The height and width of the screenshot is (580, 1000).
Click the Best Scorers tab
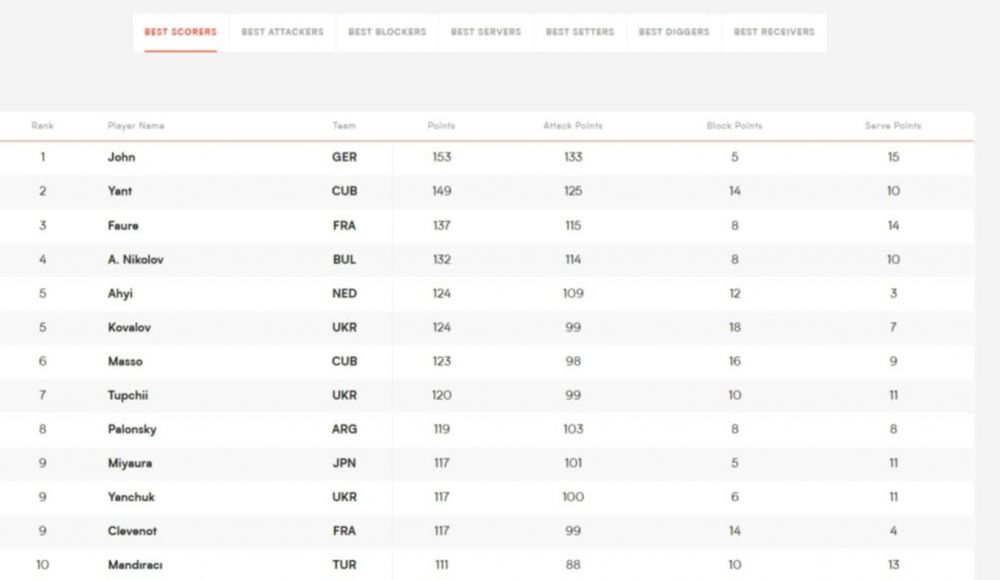tap(180, 32)
